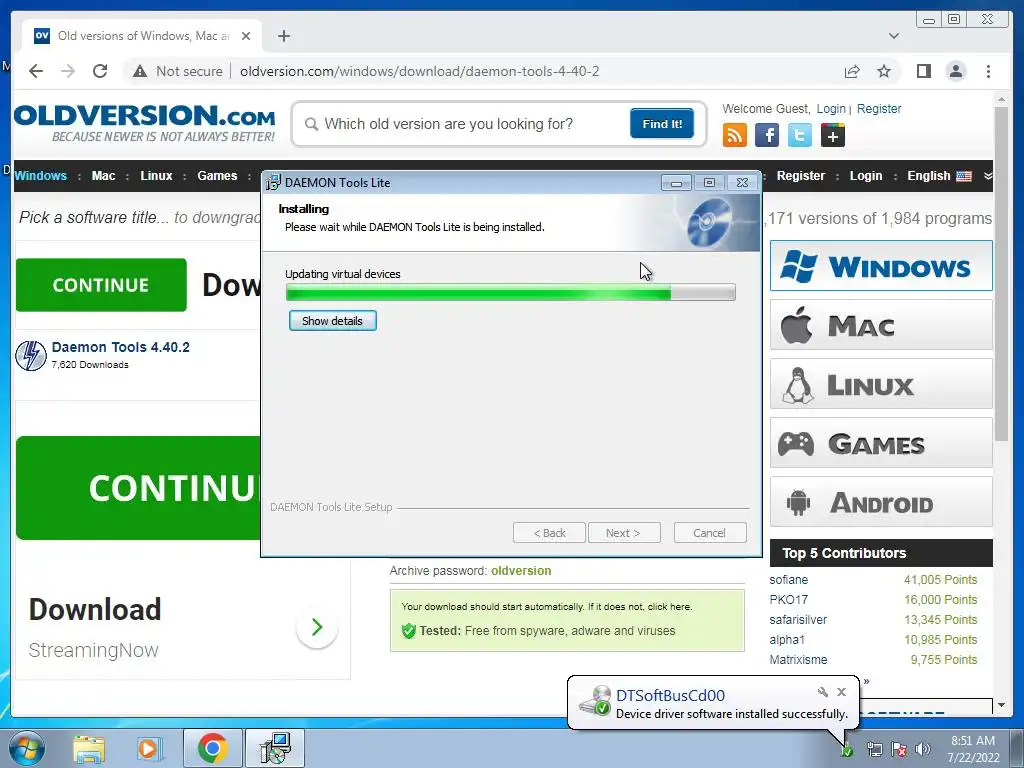Click the installation progress bar
This screenshot has width=1024, height=768.
[511, 293]
